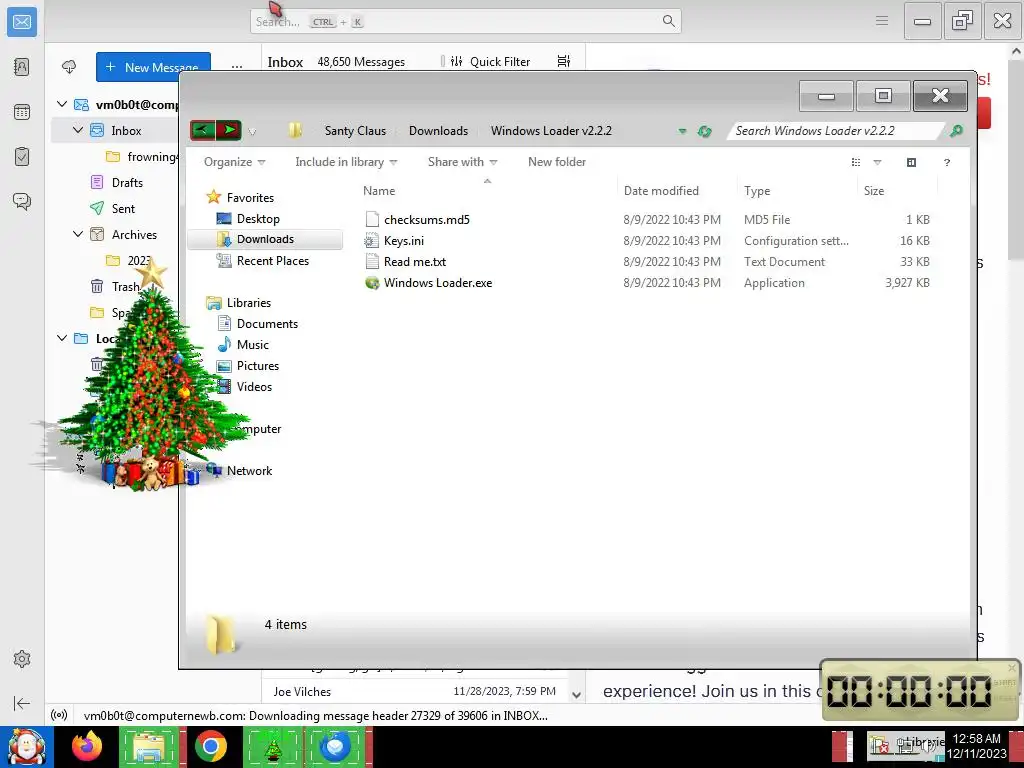Open Thunderbird hamburger app menu
The width and height of the screenshot is (1024, 768).
(882, 21)
